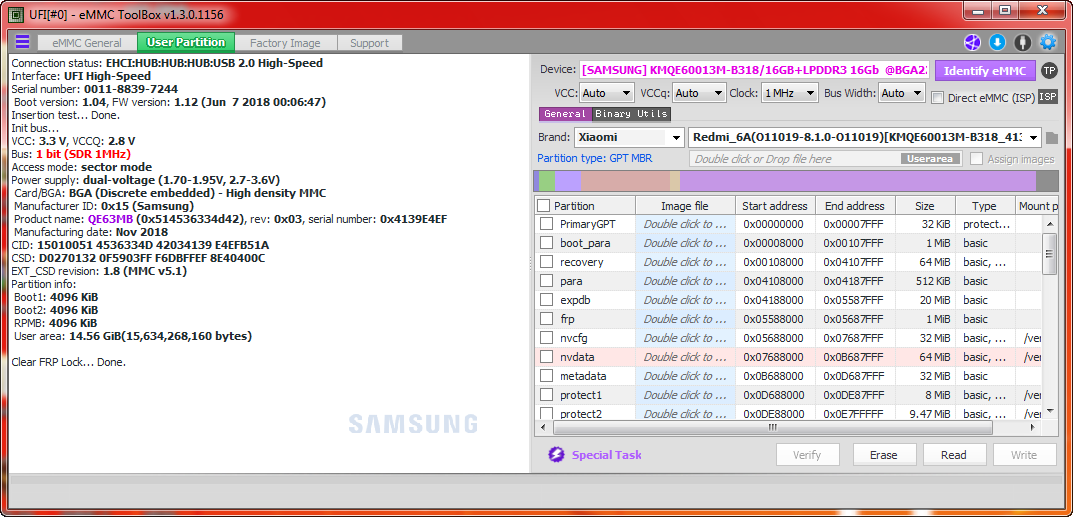Click the purple globe network icon
1073x517 pixels.
pyautogui.click(x=972, y=42)
